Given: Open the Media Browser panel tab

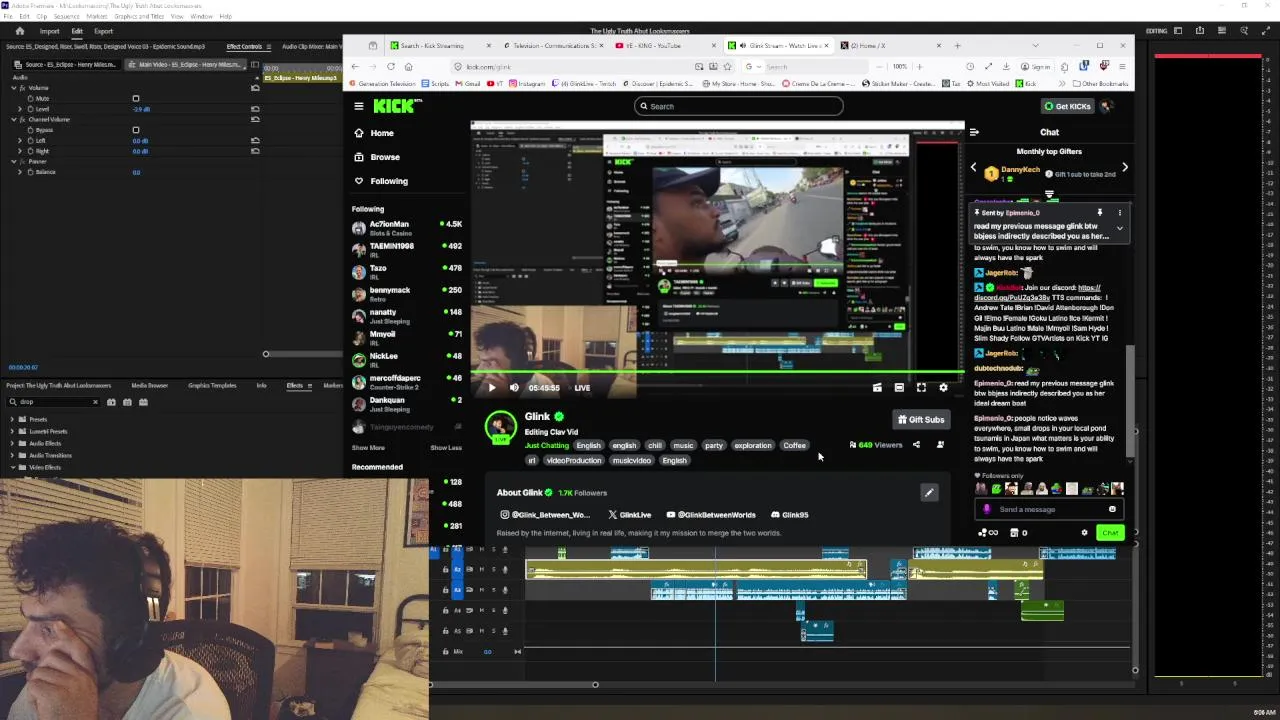Looking at the screenshot, I should (x=150, y=385).
